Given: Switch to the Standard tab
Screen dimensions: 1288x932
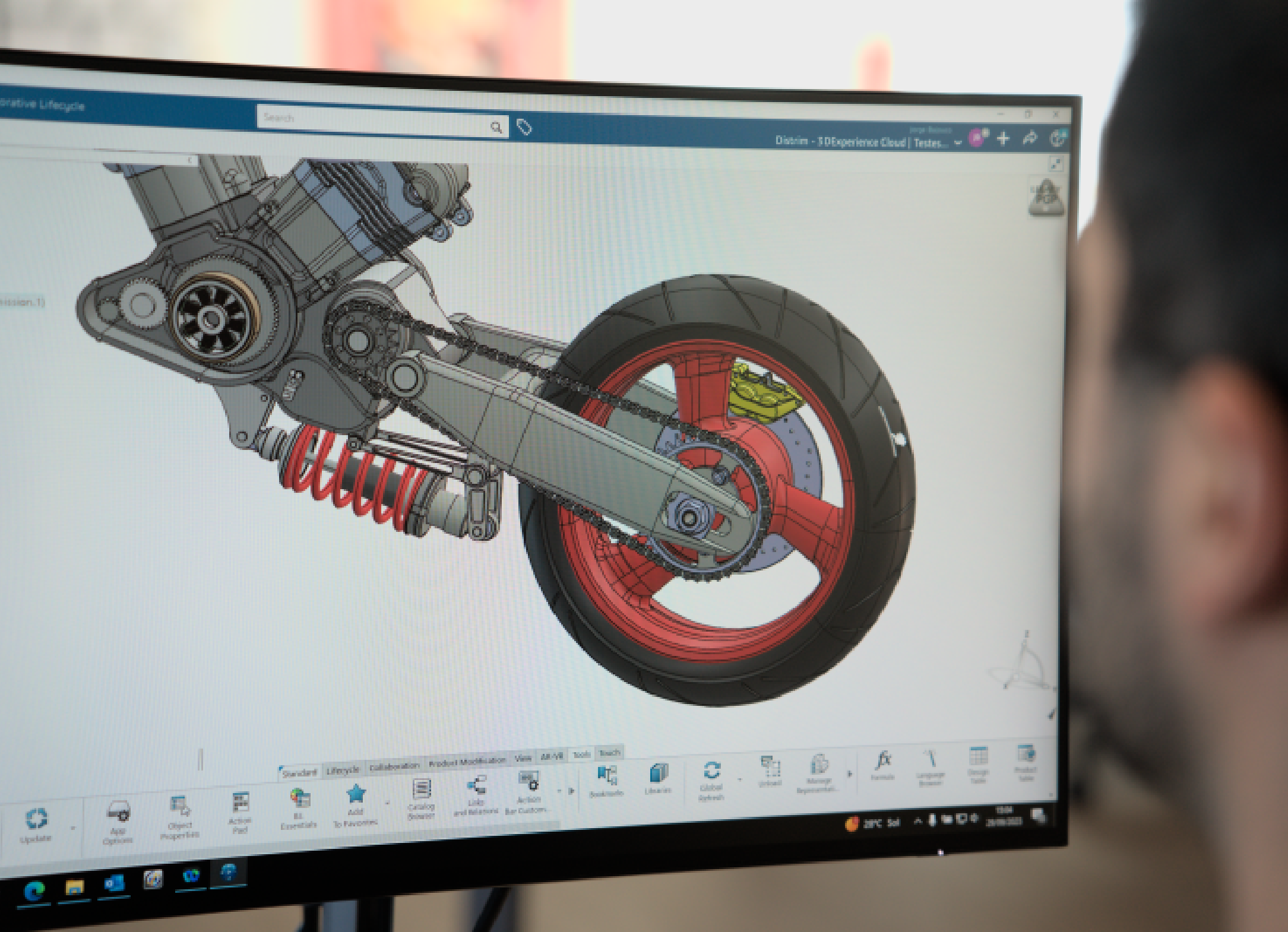Looking at the screenshot, I should pos(300,772).
